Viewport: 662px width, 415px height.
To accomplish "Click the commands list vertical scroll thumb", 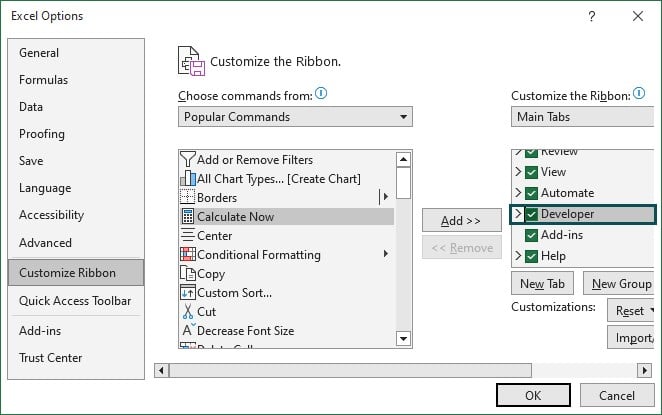I will [403, 183].
